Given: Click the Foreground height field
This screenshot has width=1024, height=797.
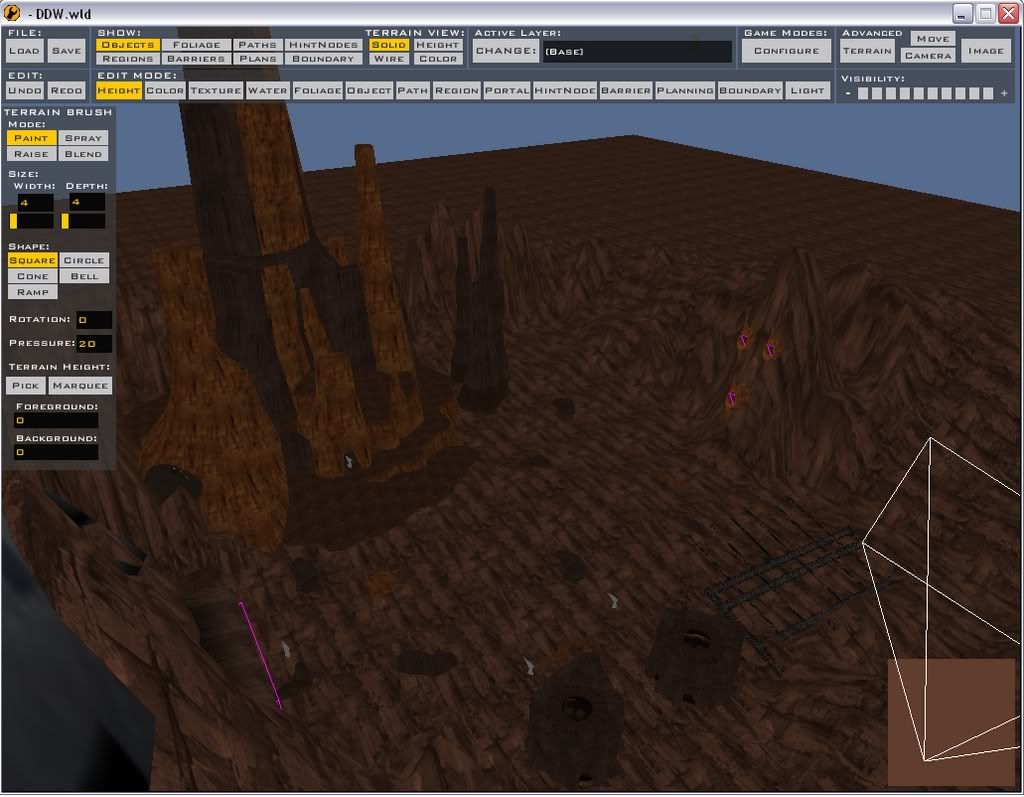Looking at the screenshot, I should [56, 421].
